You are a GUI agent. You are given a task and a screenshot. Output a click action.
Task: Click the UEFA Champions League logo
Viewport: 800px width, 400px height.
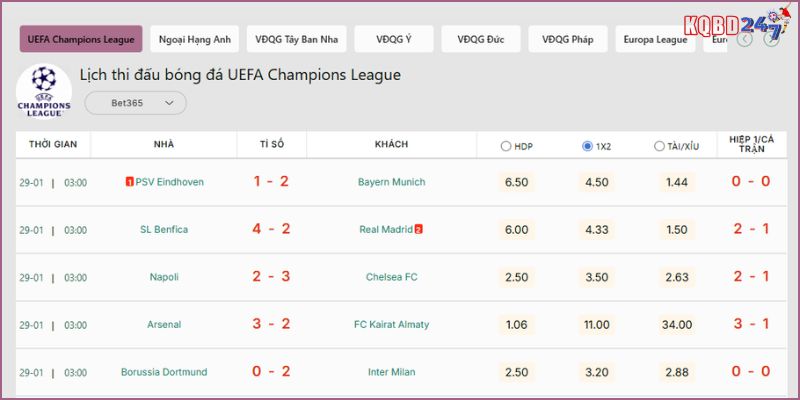point(44,91)
